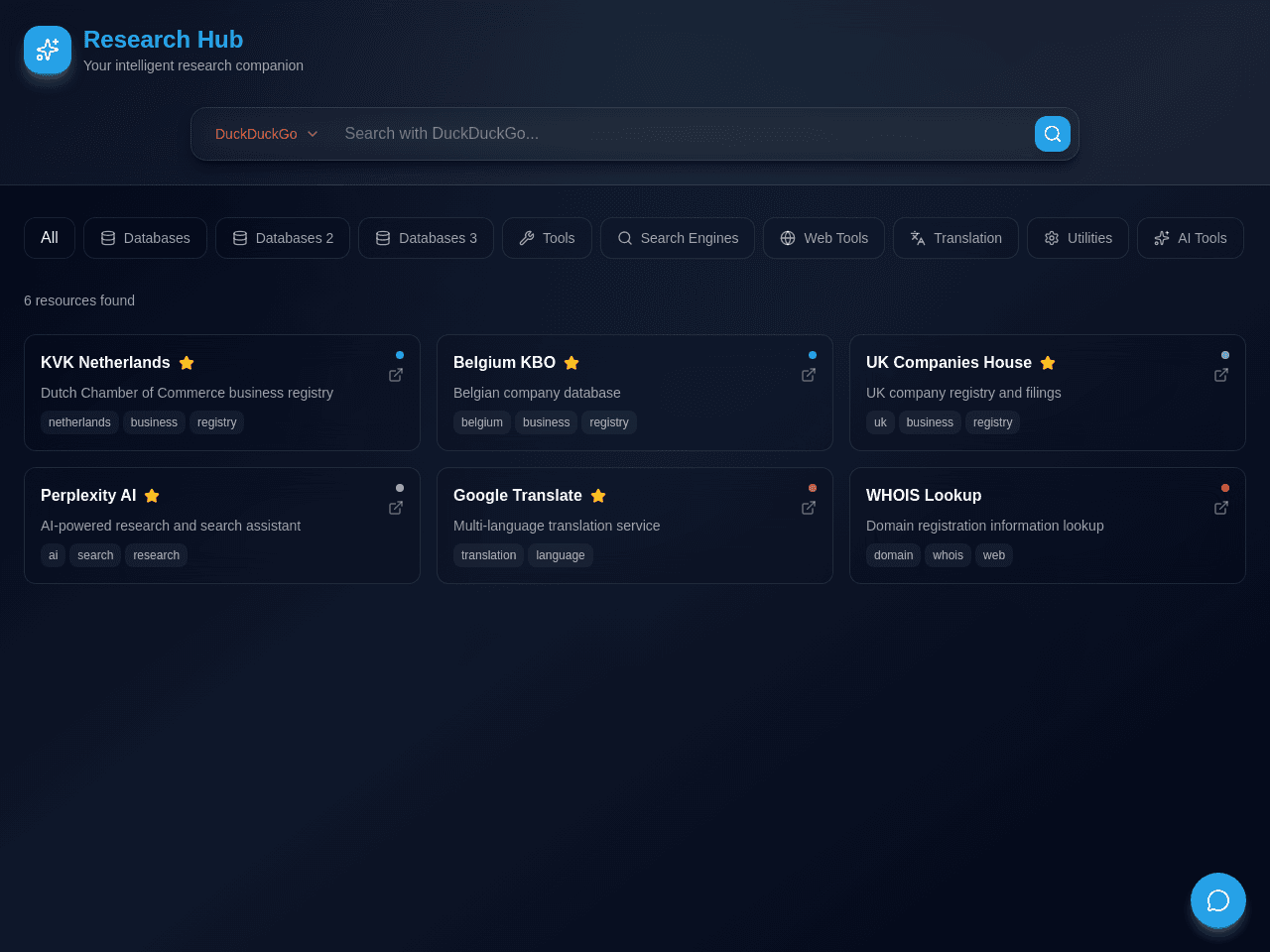
Task: Click the language tag on Google Translate
Action: (561, 555)
